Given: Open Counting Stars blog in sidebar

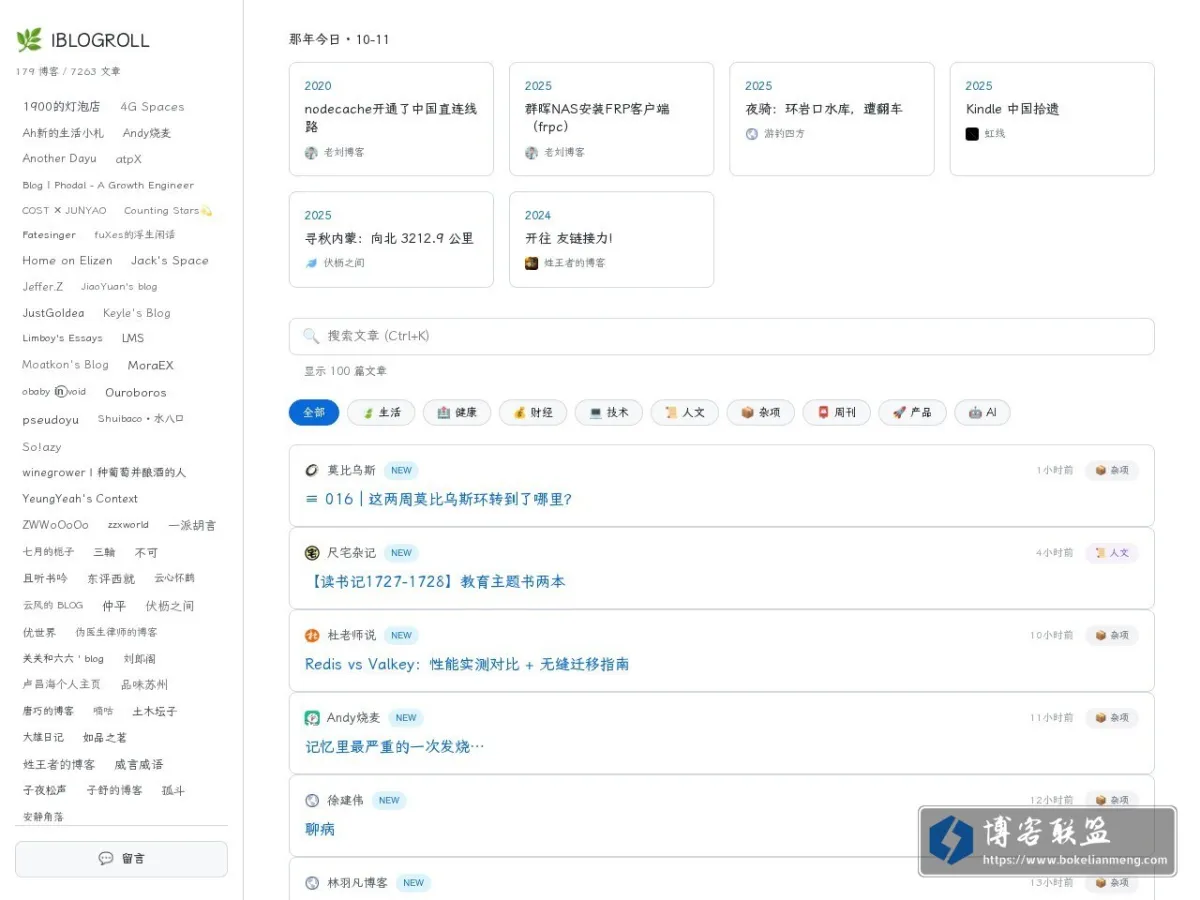Looking at the screenshot, I should pos(168,211).
